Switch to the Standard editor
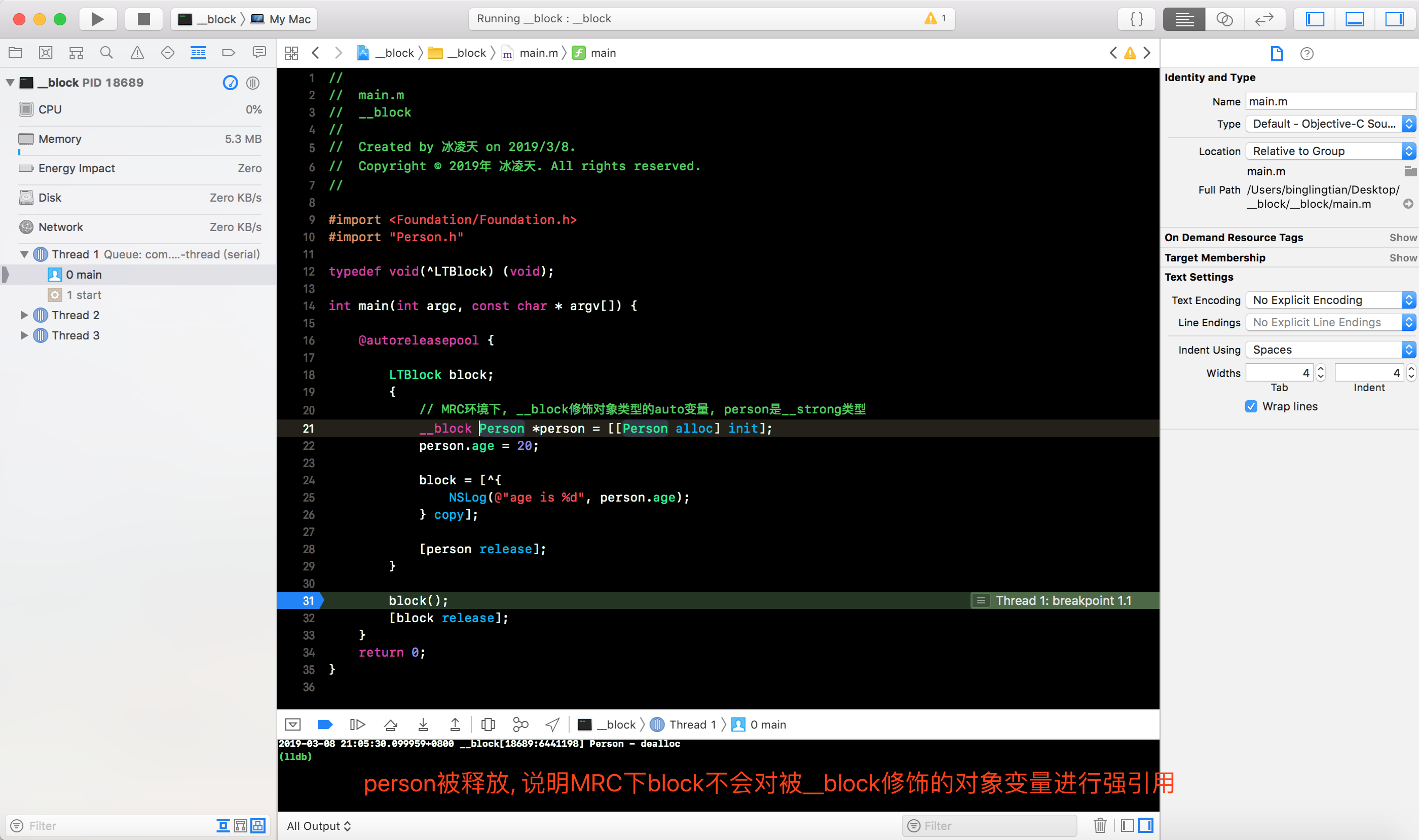This screenshot has width=1419, height=840. (x=1184, y=19)
